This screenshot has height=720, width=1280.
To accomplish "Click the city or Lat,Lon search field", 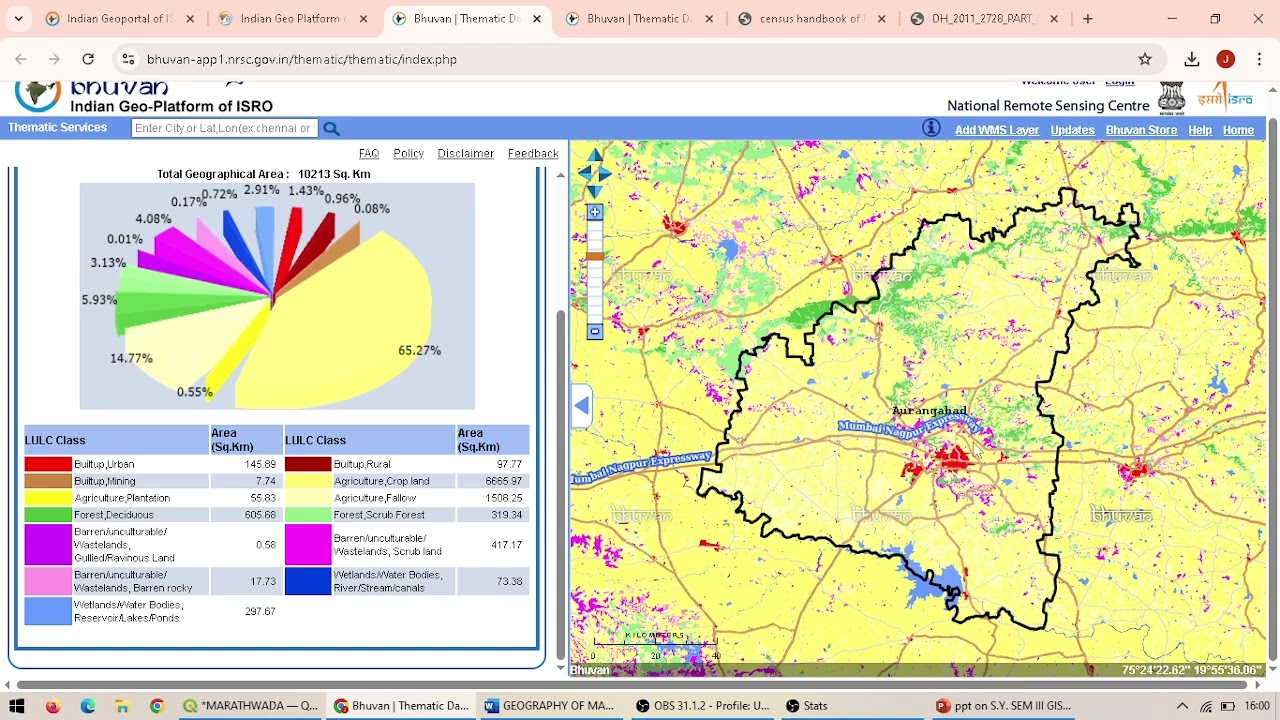I will (225, 128).
